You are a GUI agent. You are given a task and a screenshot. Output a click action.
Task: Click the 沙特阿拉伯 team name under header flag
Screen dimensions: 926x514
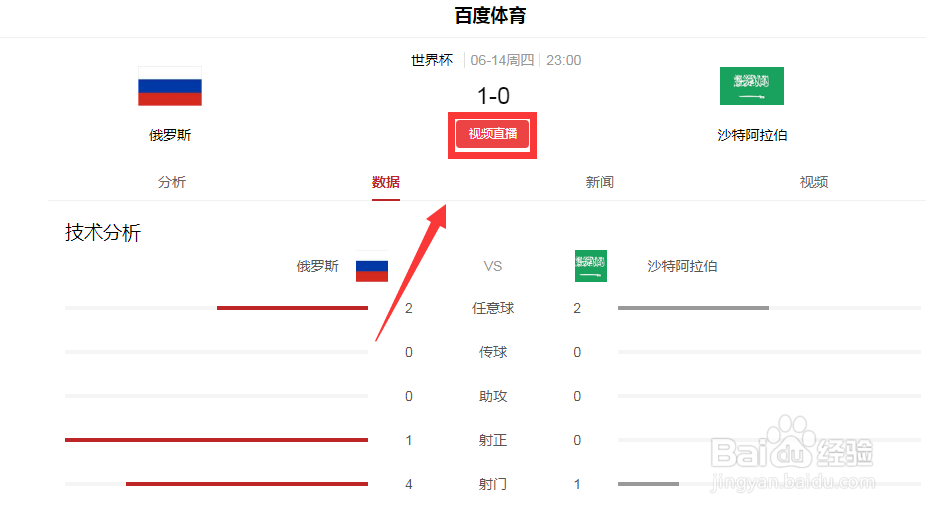click(x=752, y=135)
